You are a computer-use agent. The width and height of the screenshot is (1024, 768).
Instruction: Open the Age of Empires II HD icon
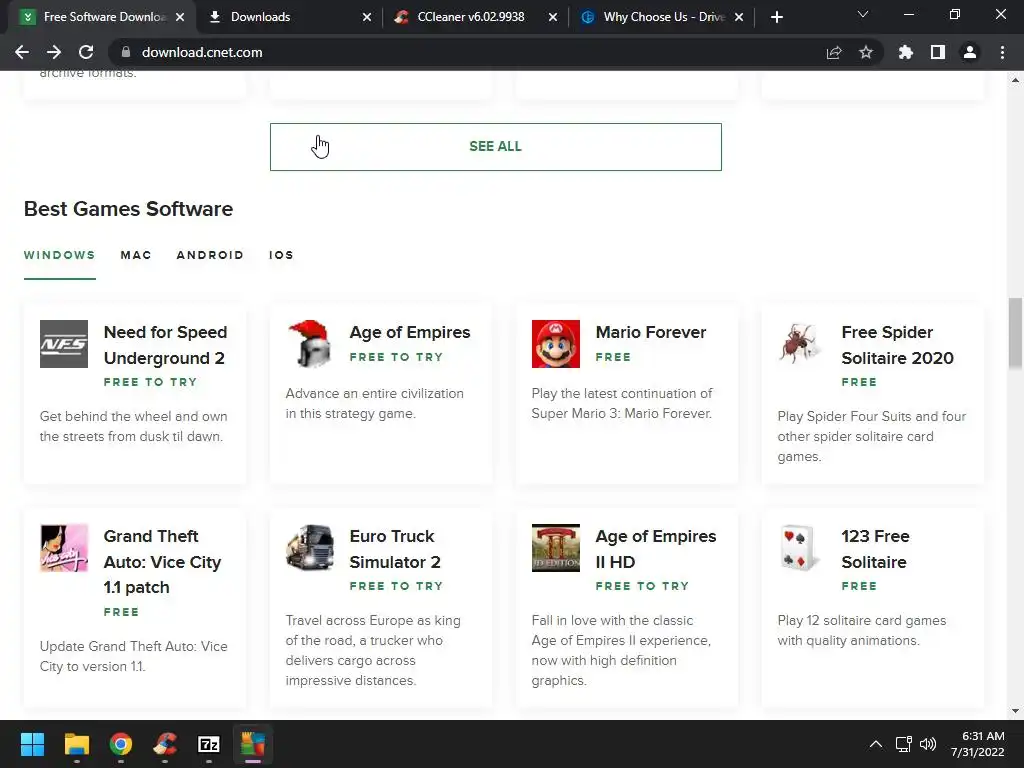click(x=556, y=548)
